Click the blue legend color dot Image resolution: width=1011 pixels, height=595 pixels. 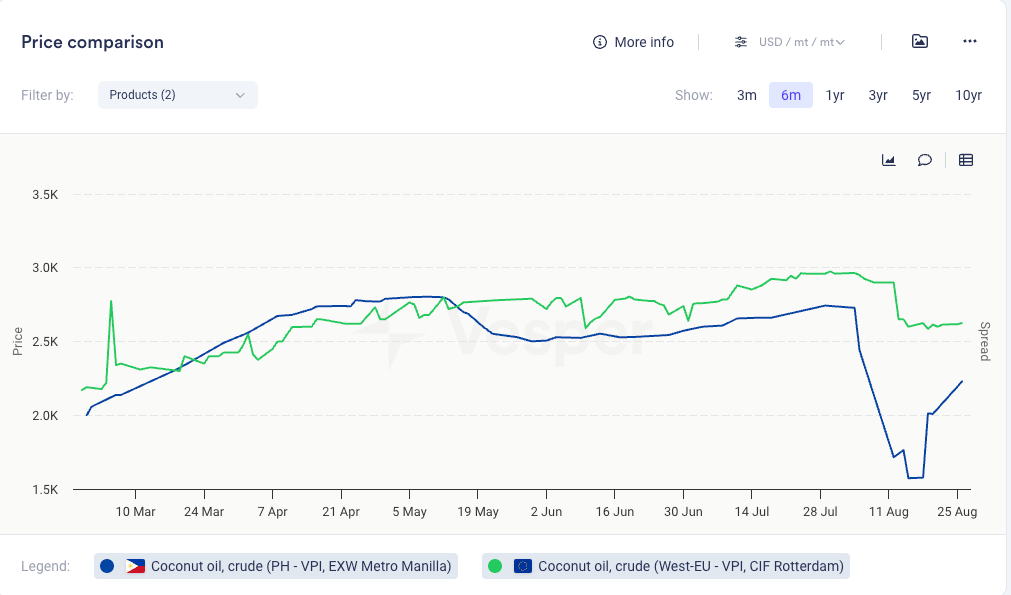tap(108, 566)
